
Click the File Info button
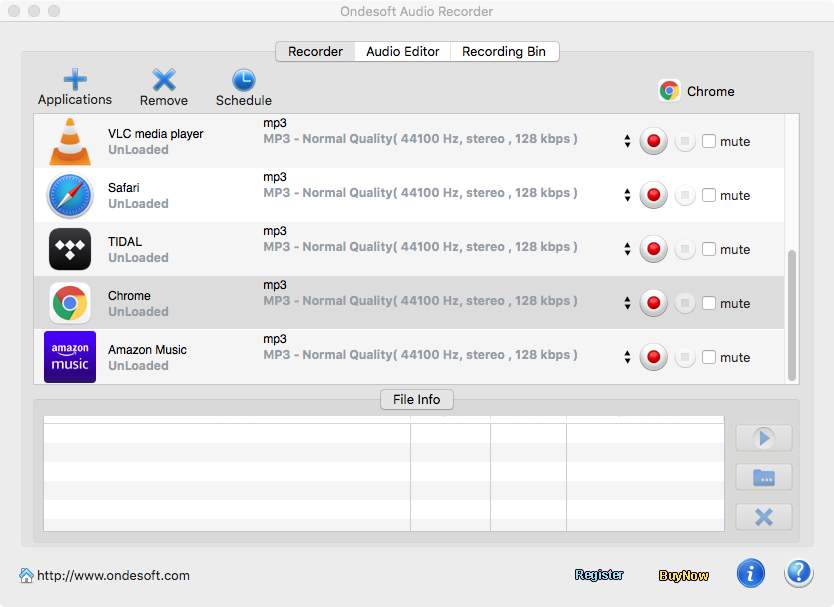click(416, 400)
